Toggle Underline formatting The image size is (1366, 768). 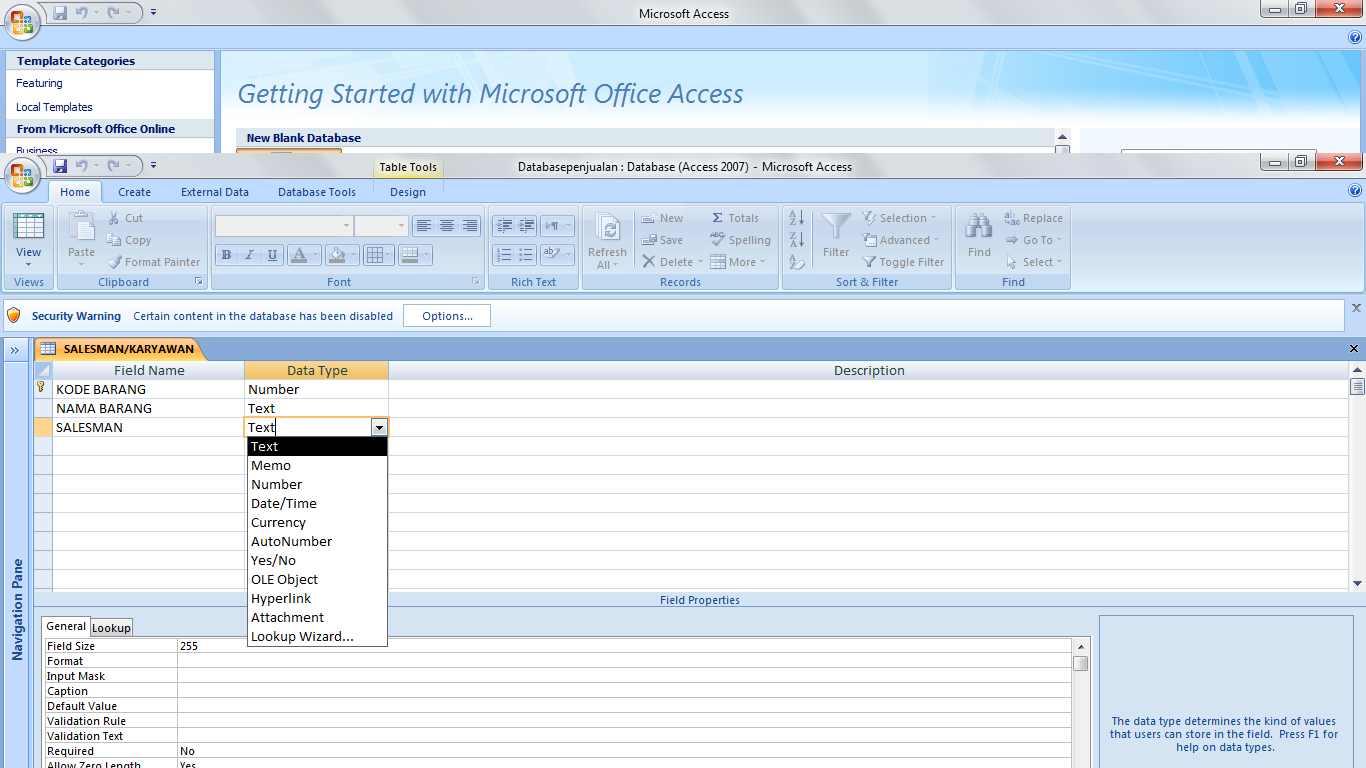(273, 255)
